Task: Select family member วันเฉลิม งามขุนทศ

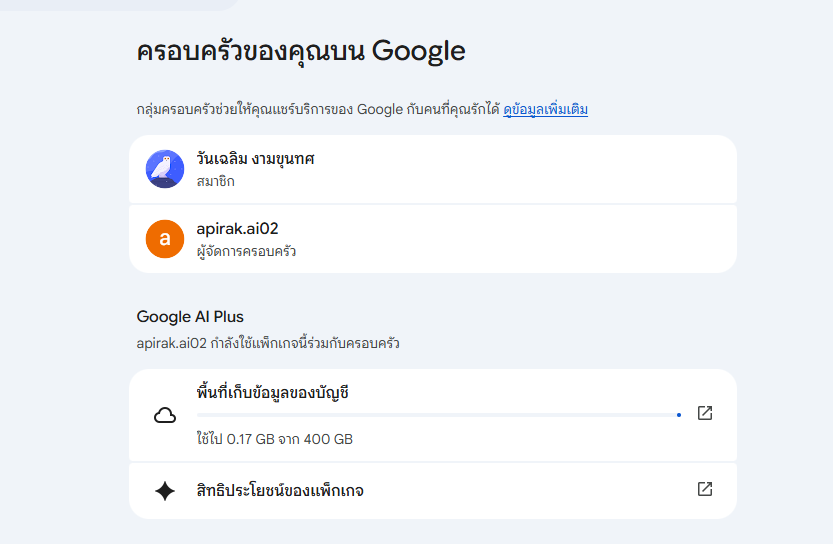Action: (x=432, y=169)
